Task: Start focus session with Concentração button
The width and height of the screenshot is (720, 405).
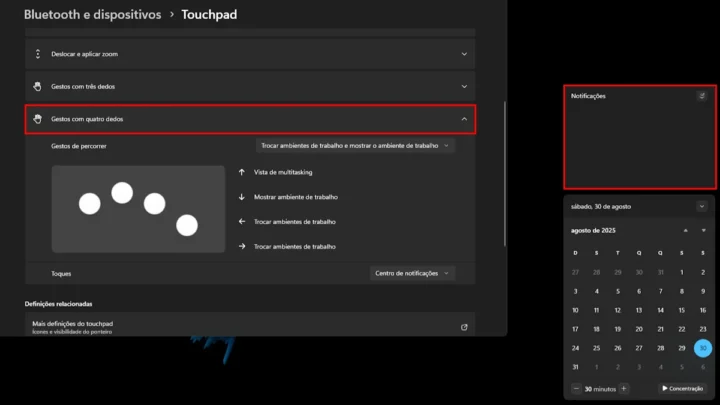Action: pos(683,388)
